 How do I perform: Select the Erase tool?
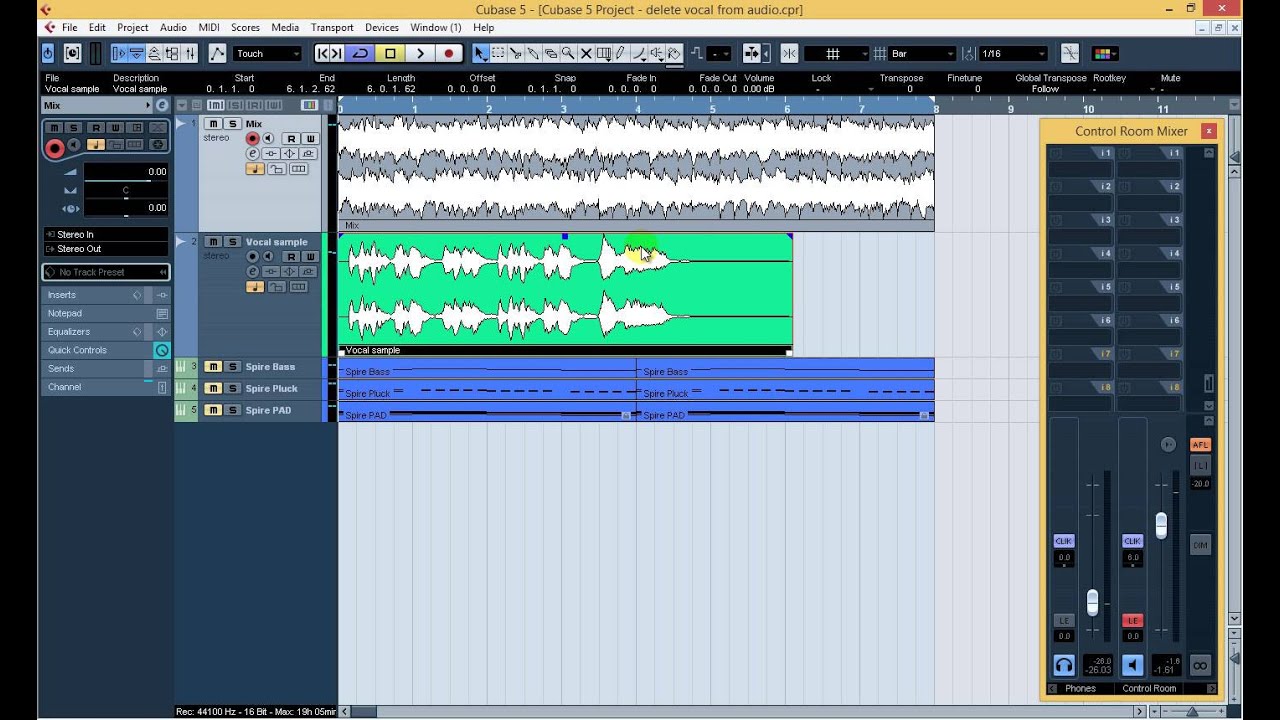tap(550, 53)
